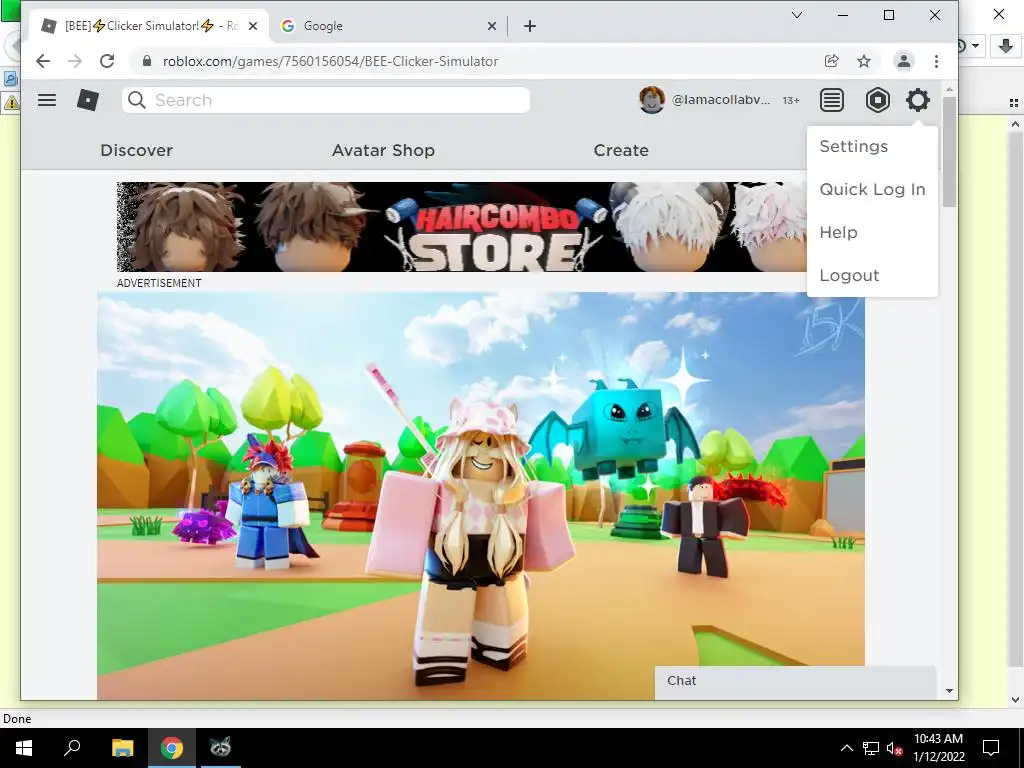Choose Quick Log In from the dropdown
Image resolution: width=1024 pixels, height=768 pixels.
(x=872, y=189)
